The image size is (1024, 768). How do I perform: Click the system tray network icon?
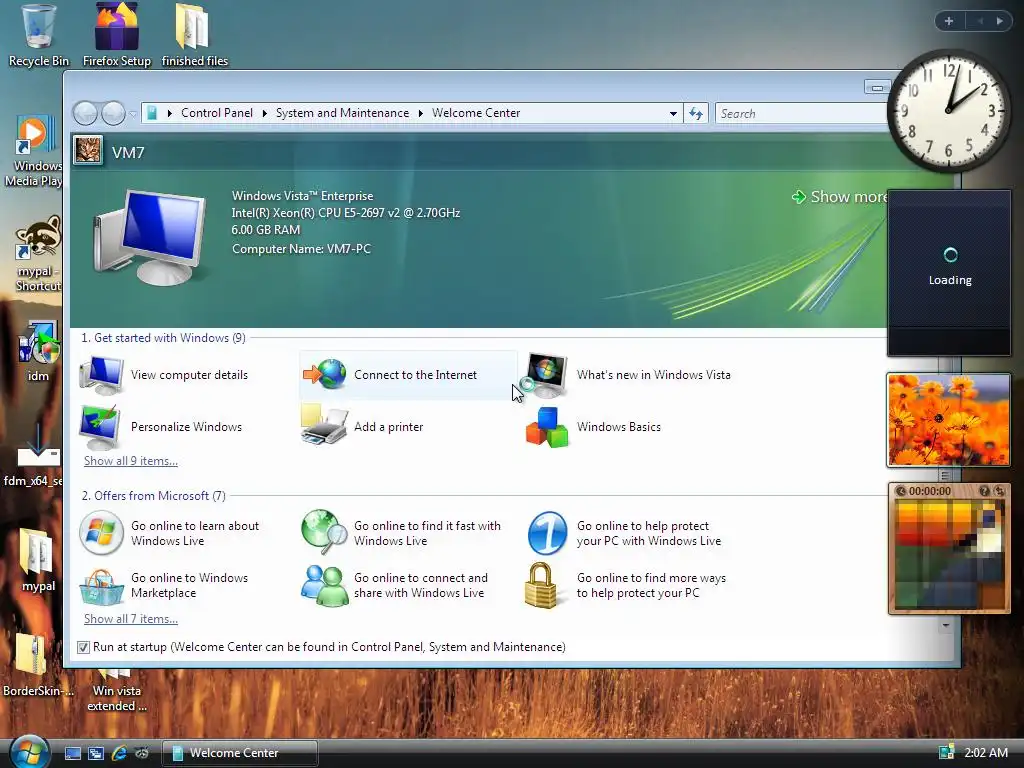click(x=946, y=752)
